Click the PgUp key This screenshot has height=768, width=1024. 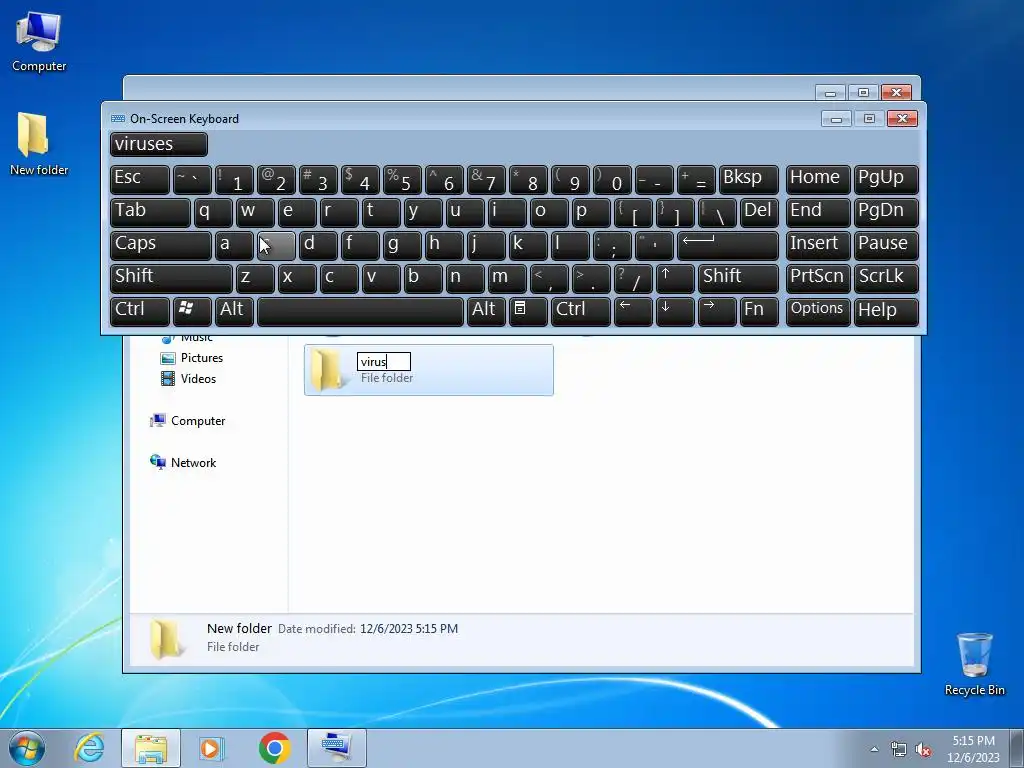click(x=886, y=180)
